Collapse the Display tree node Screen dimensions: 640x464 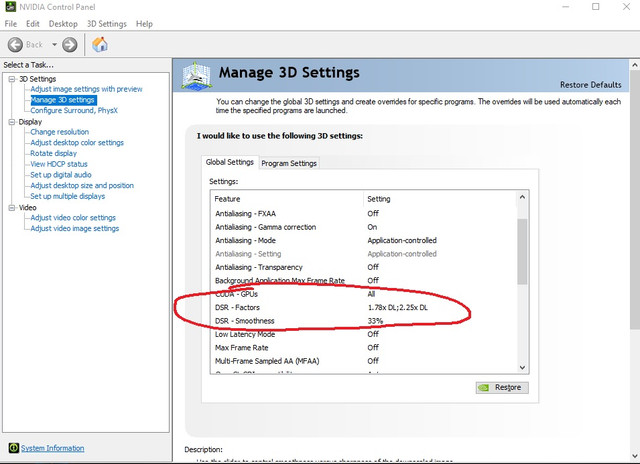pyautogui.click(x=12, y=122)
